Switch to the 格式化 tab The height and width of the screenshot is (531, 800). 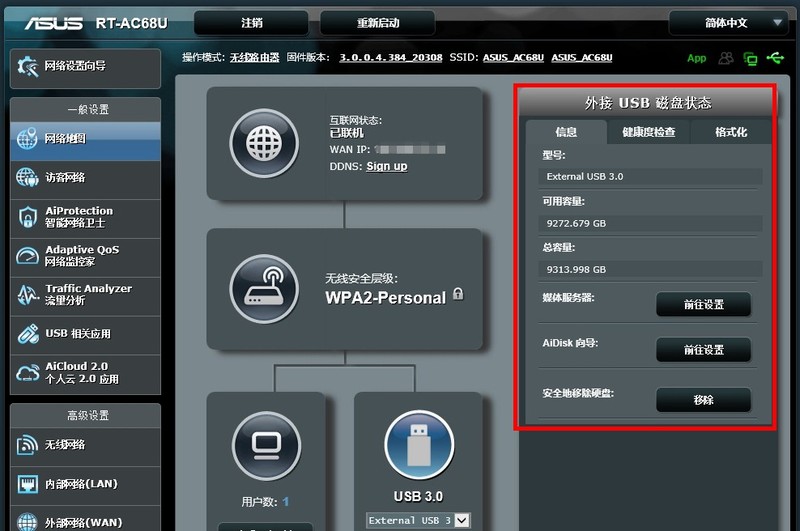(731, 132)
